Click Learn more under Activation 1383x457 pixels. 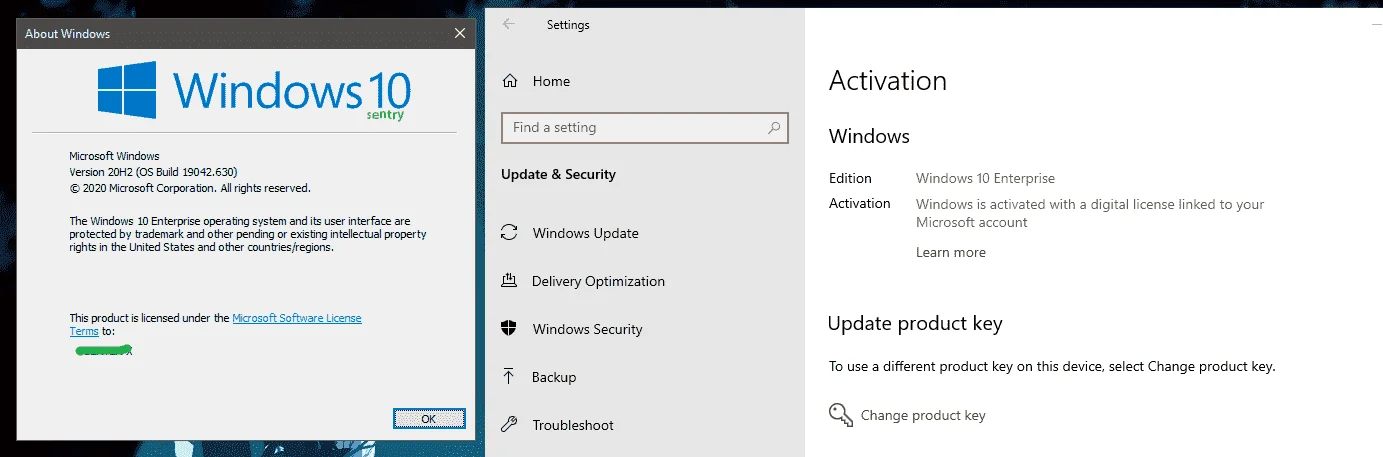tap(951, 252)
